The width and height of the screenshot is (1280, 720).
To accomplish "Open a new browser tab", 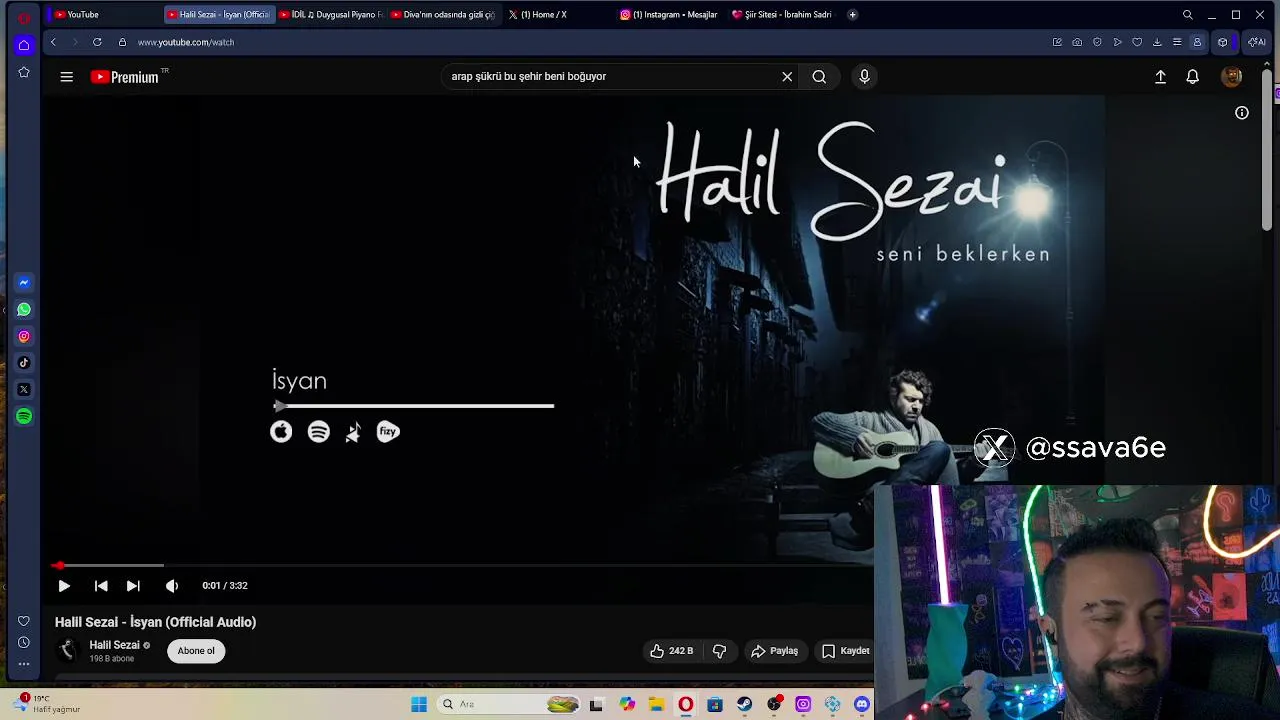I will pos(852,15).
